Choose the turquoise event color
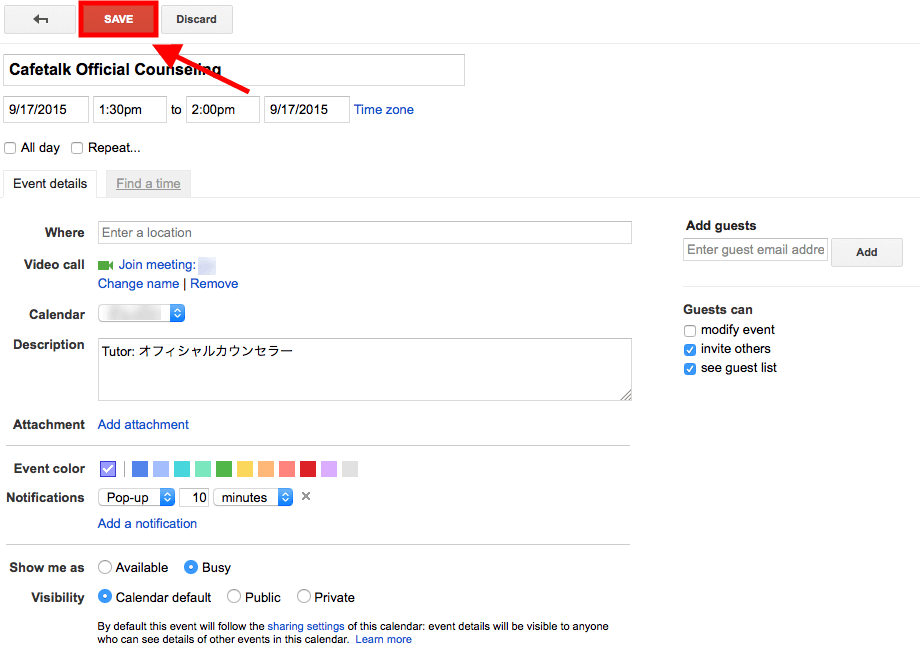The width and height of the screenshot is (920, 657). point(182,469)
